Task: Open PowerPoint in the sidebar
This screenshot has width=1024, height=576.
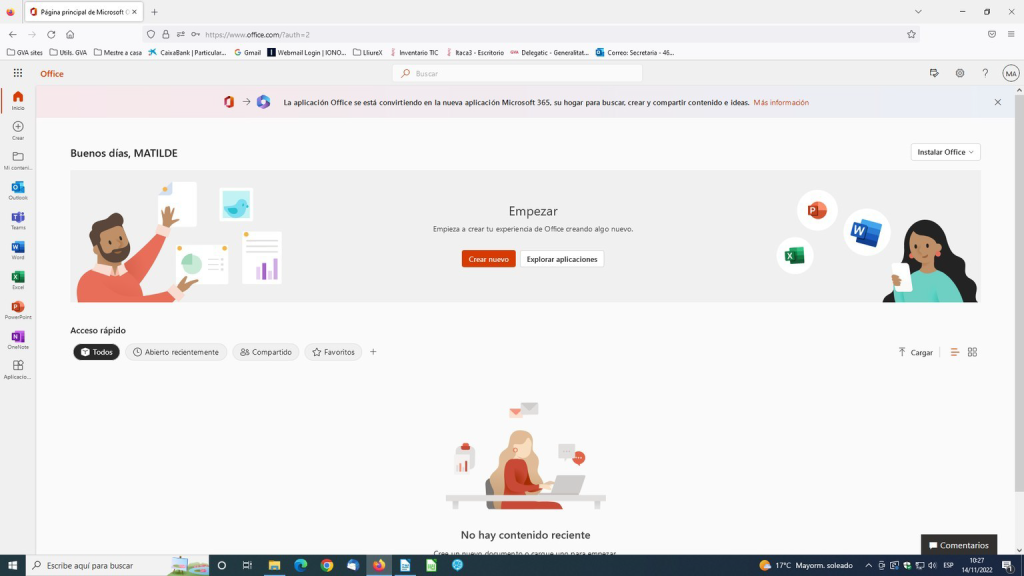Action: 18,309
